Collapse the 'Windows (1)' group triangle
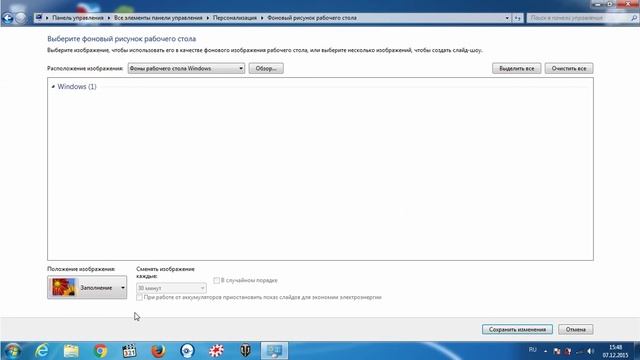This screenshot has width=640, height=360. coord(53,87)
